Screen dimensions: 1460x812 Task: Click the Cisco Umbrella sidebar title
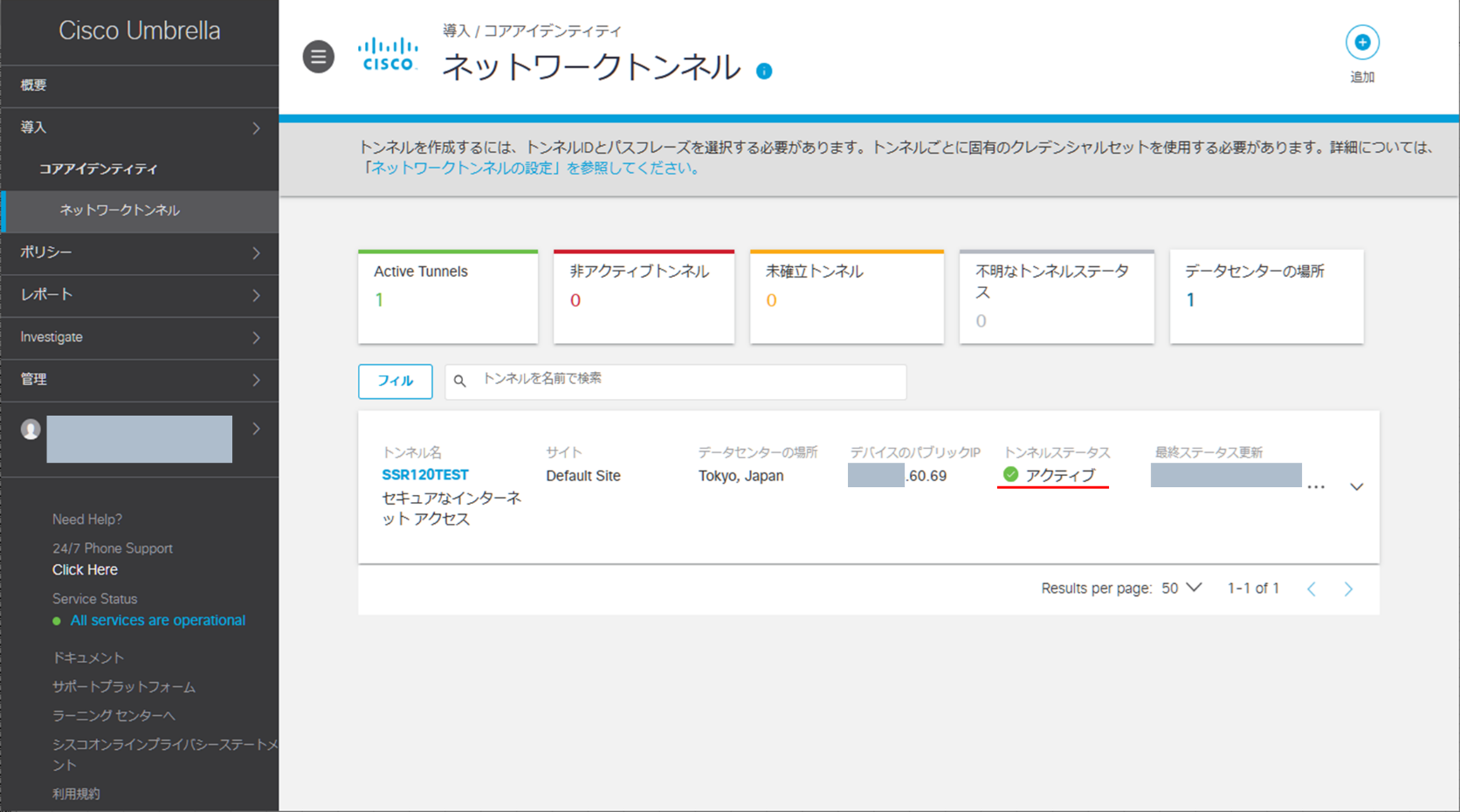pyautogui.click(x=140, y=31)
